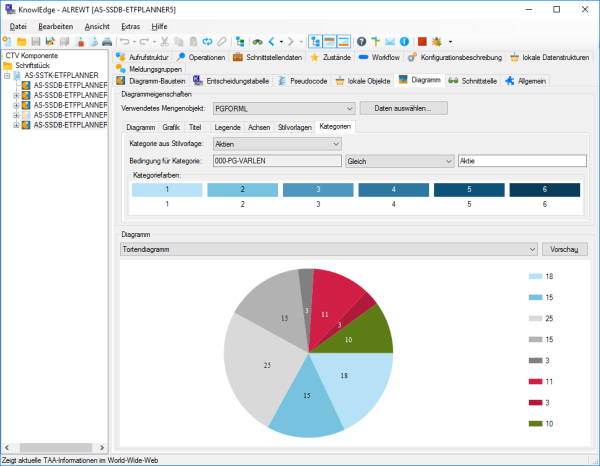Viewport: 600px width, 466px height.
Task: Click the dark help question mark icon
Action: (x=362, y=41)
